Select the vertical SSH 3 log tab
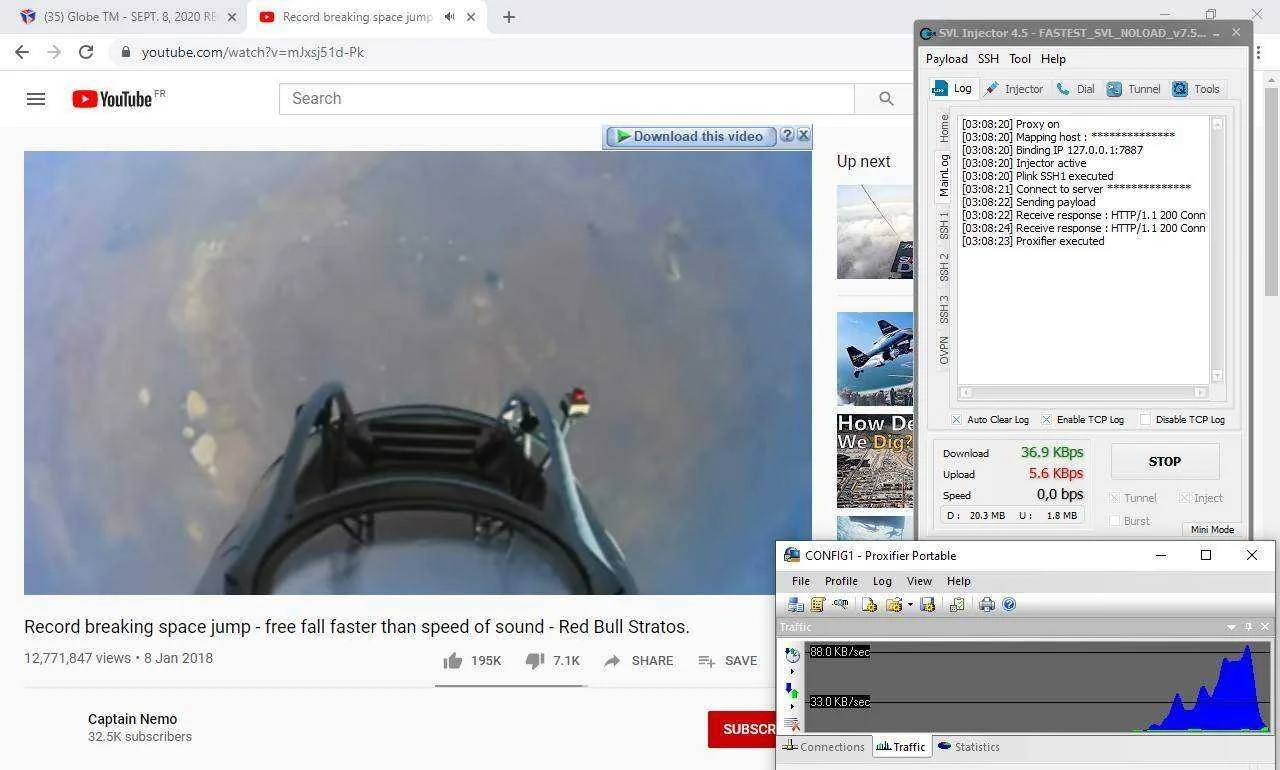Screen dimensions: 1280x770 click(944, 309)
